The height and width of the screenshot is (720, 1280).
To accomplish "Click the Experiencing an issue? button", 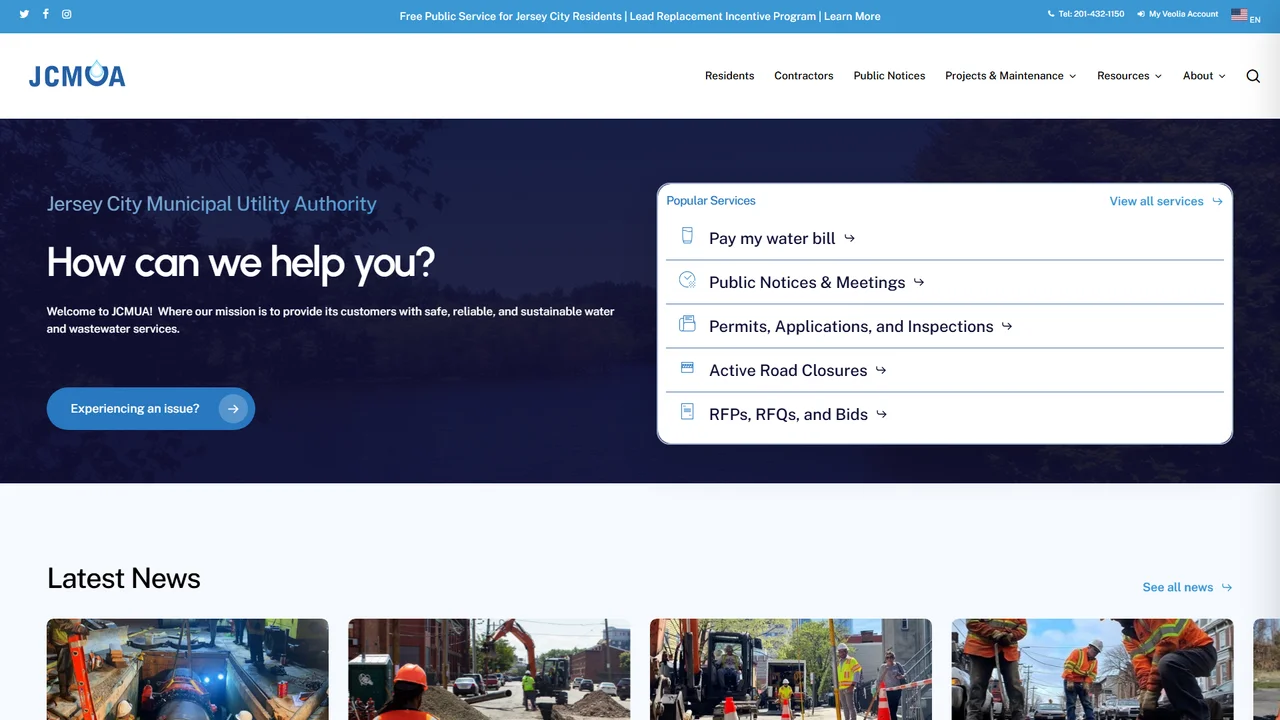I will (x=151, y=409).
